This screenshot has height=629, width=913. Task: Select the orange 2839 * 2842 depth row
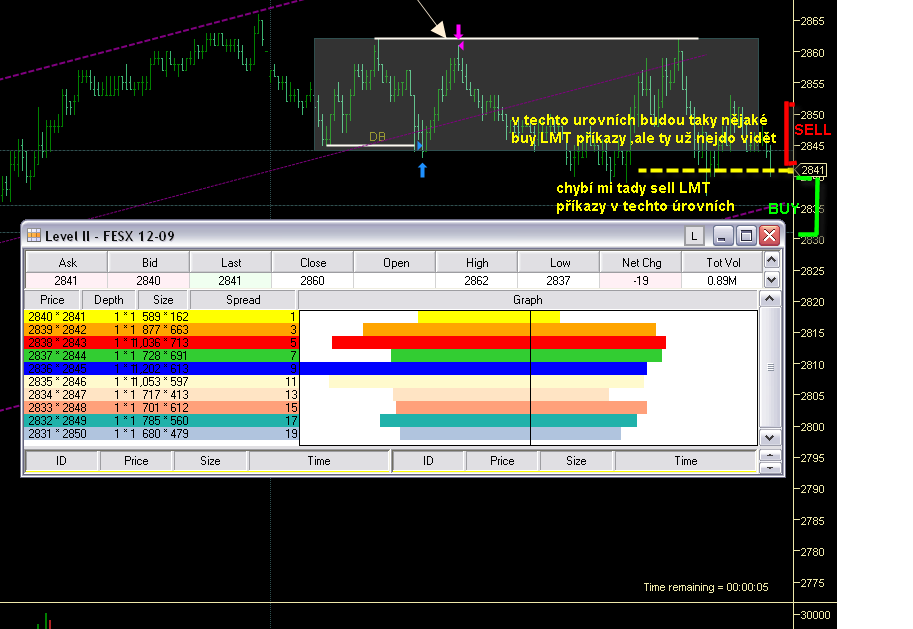(x=161, y=330)
